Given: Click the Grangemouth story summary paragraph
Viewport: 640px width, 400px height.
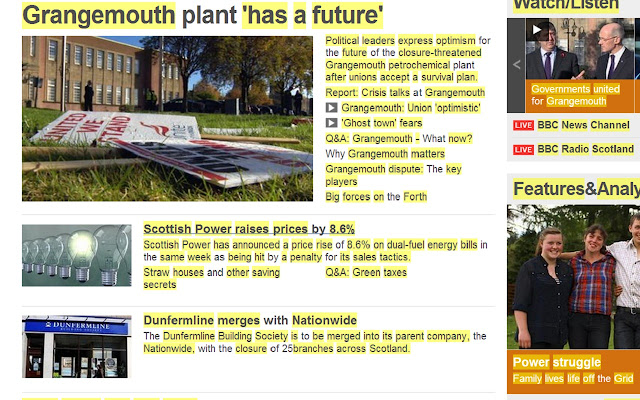Looking at the screenshot, I should point(408,59).
